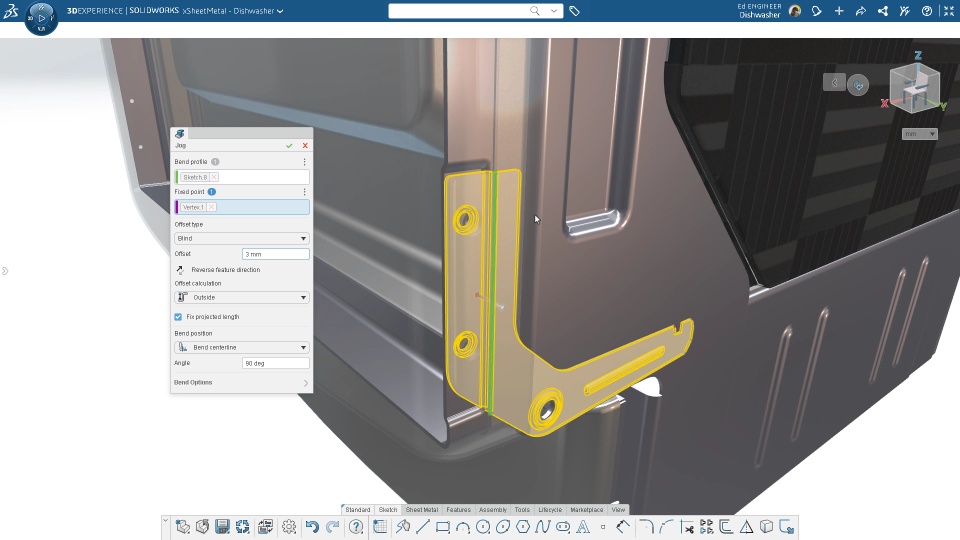The width and height of the screenshot is (960, 540).
Task: Switch to the View tab
Action: pyautogui.click(x=618, y=509)
